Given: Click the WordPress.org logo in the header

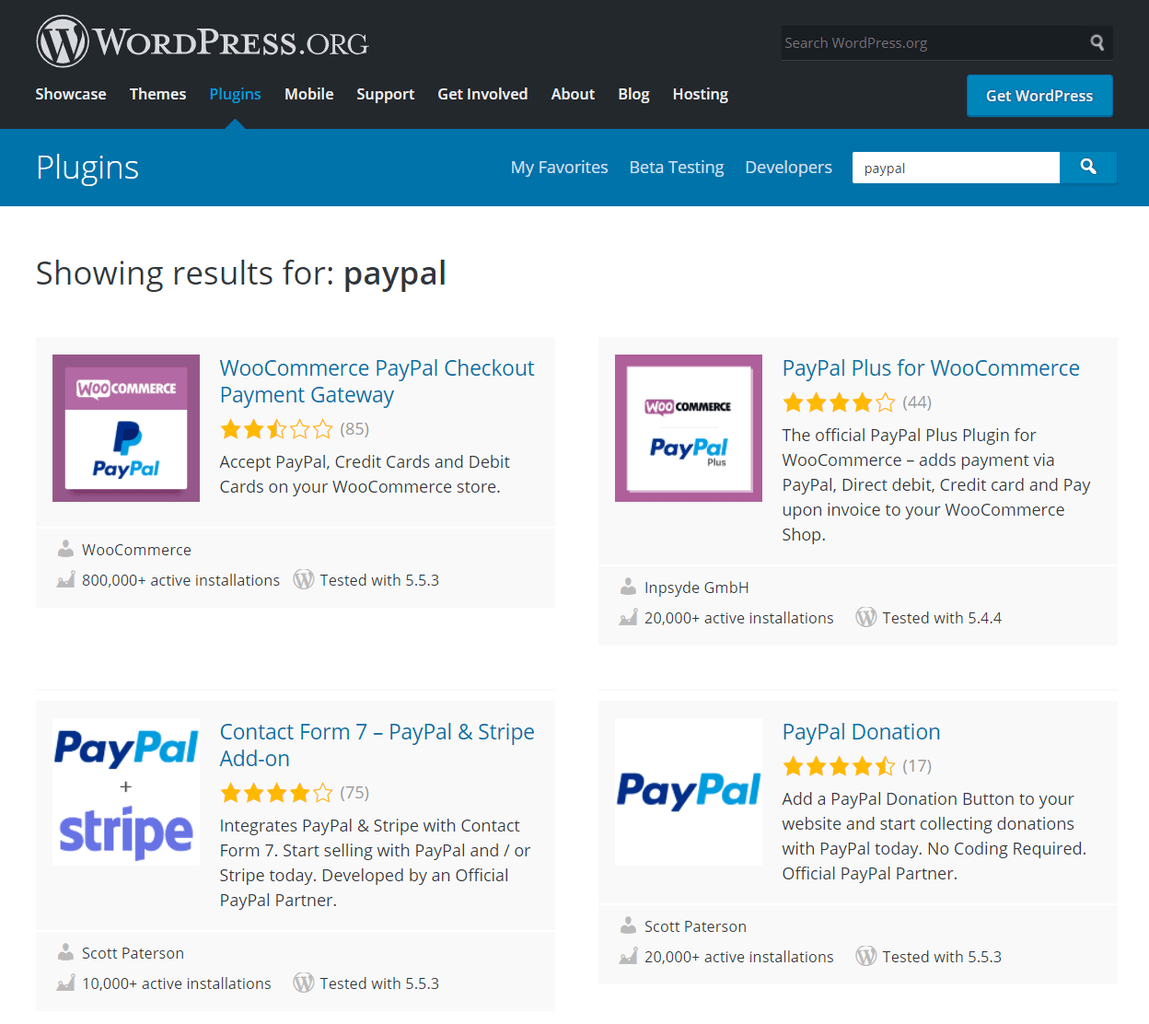Looking at the screenshot, I should pos(200,41).
